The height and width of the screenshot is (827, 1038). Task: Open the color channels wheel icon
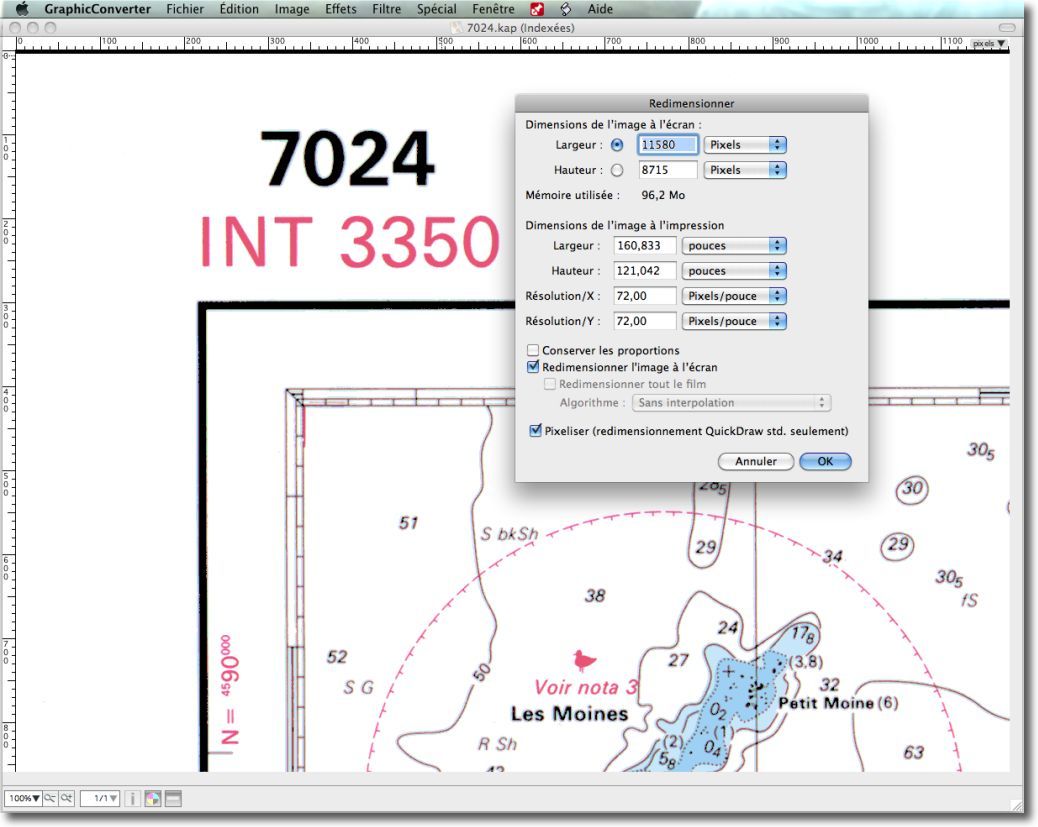[153, 799]
